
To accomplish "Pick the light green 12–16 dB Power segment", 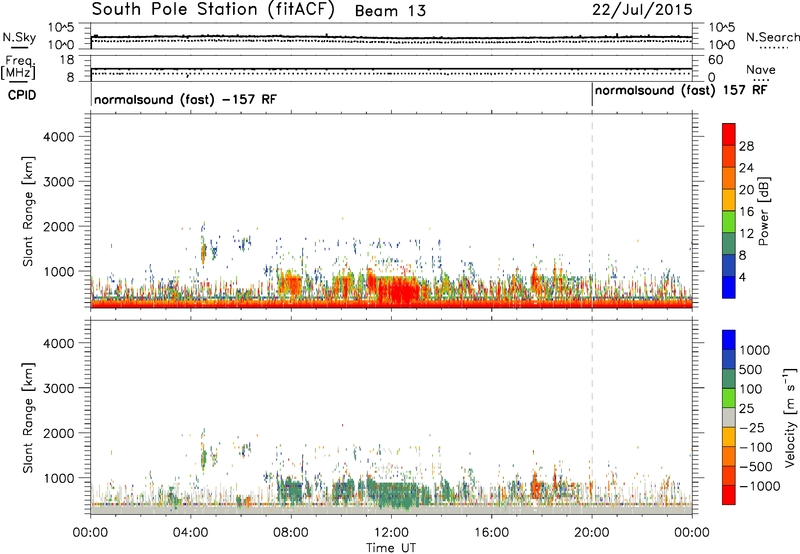I will 729,222.
